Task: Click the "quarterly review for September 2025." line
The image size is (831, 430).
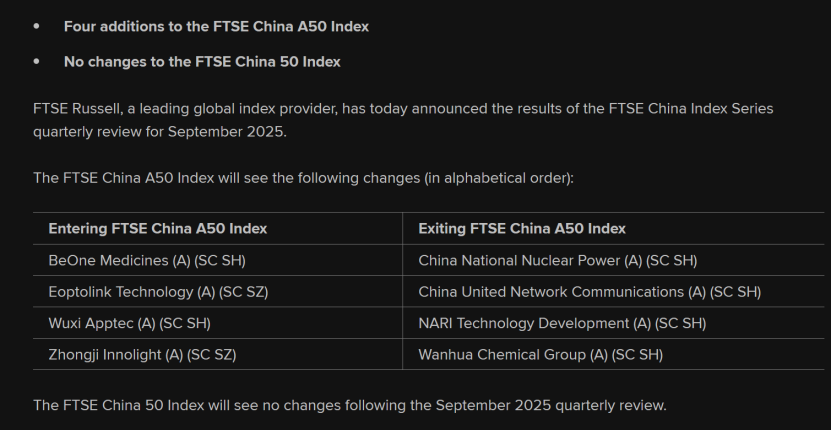Action: click(x=158, y=131)
